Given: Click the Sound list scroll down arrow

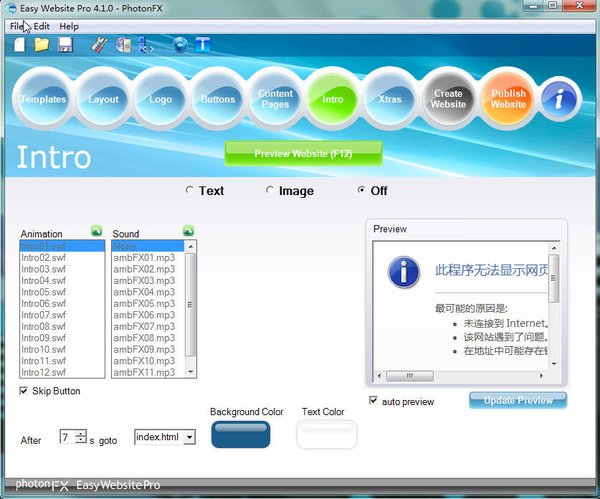Looking at the screenshot, I should (191, 372).
